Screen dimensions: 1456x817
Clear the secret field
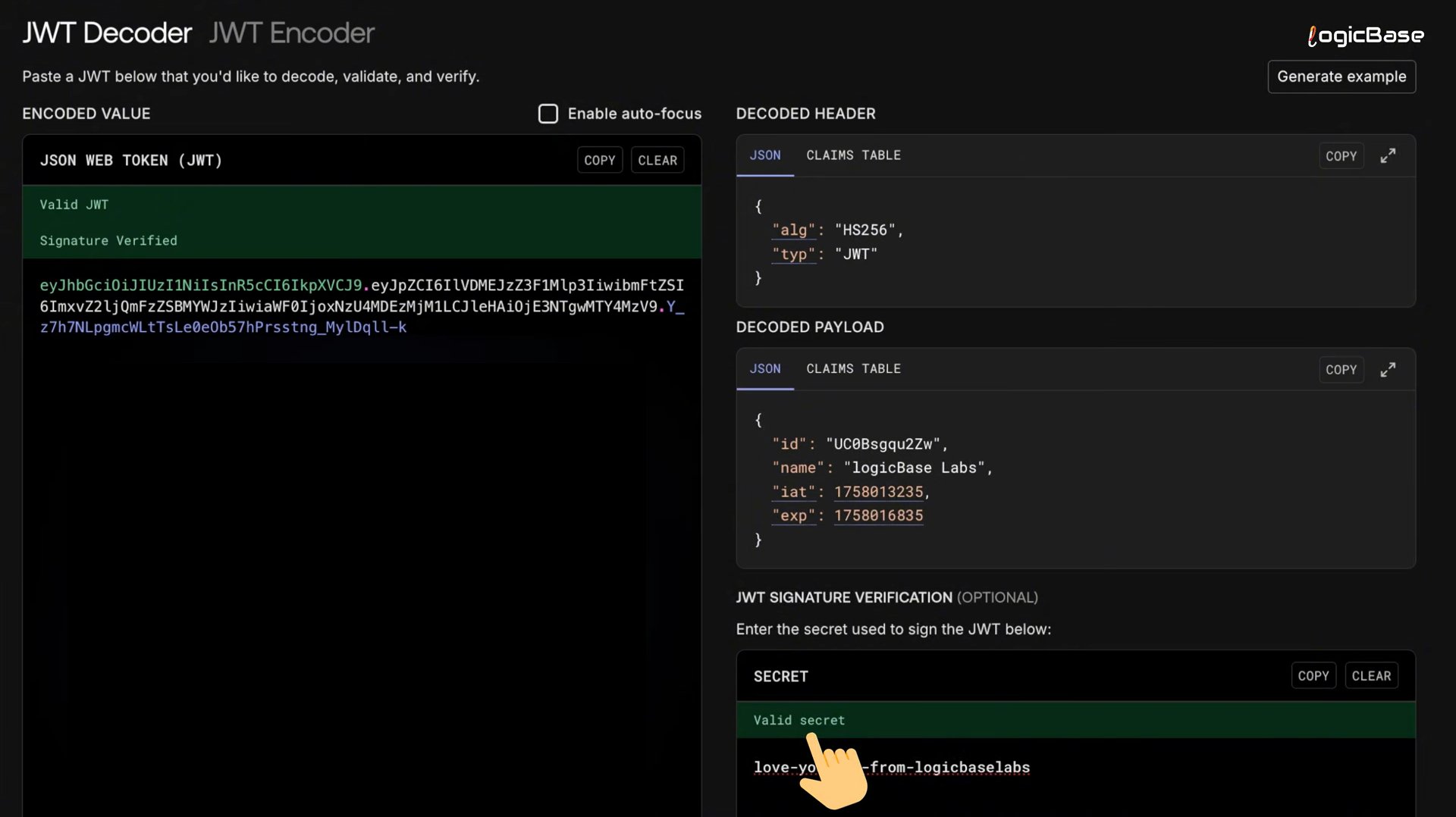[x=1370, y=676]
